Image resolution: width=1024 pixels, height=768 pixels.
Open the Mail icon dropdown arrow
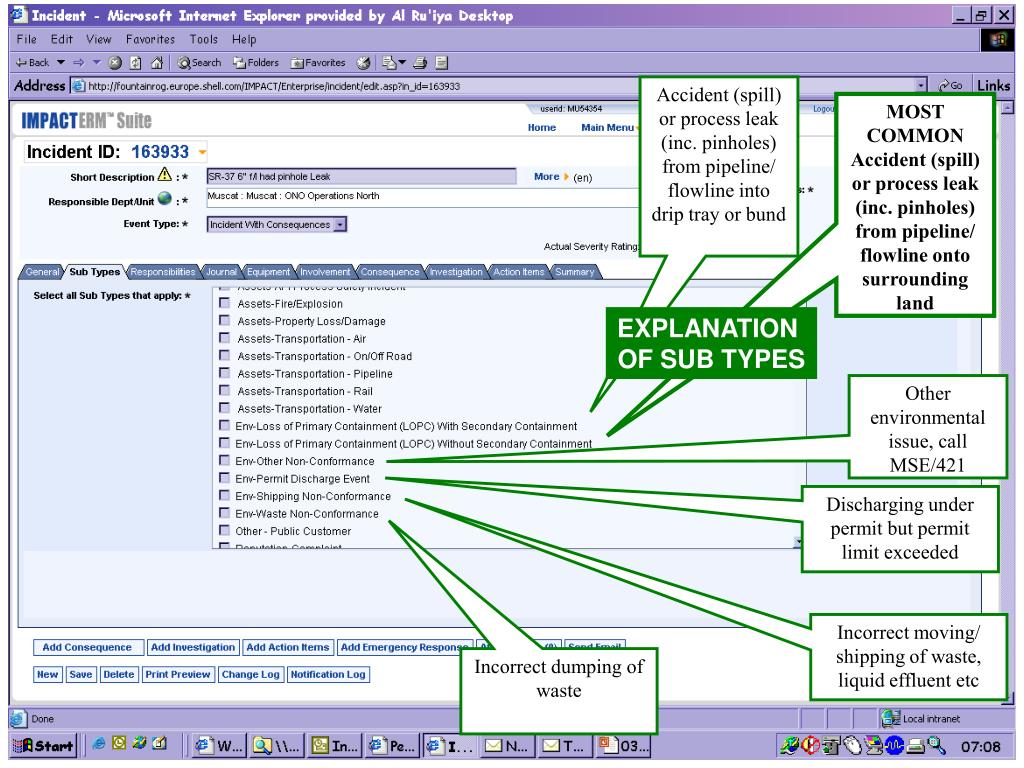pyautogui.click(x=402, y=63)
